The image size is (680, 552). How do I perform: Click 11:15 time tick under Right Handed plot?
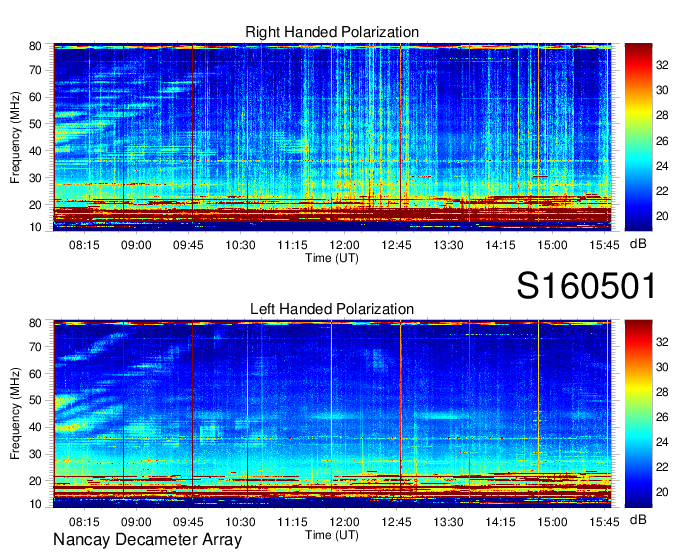(292, 245)
